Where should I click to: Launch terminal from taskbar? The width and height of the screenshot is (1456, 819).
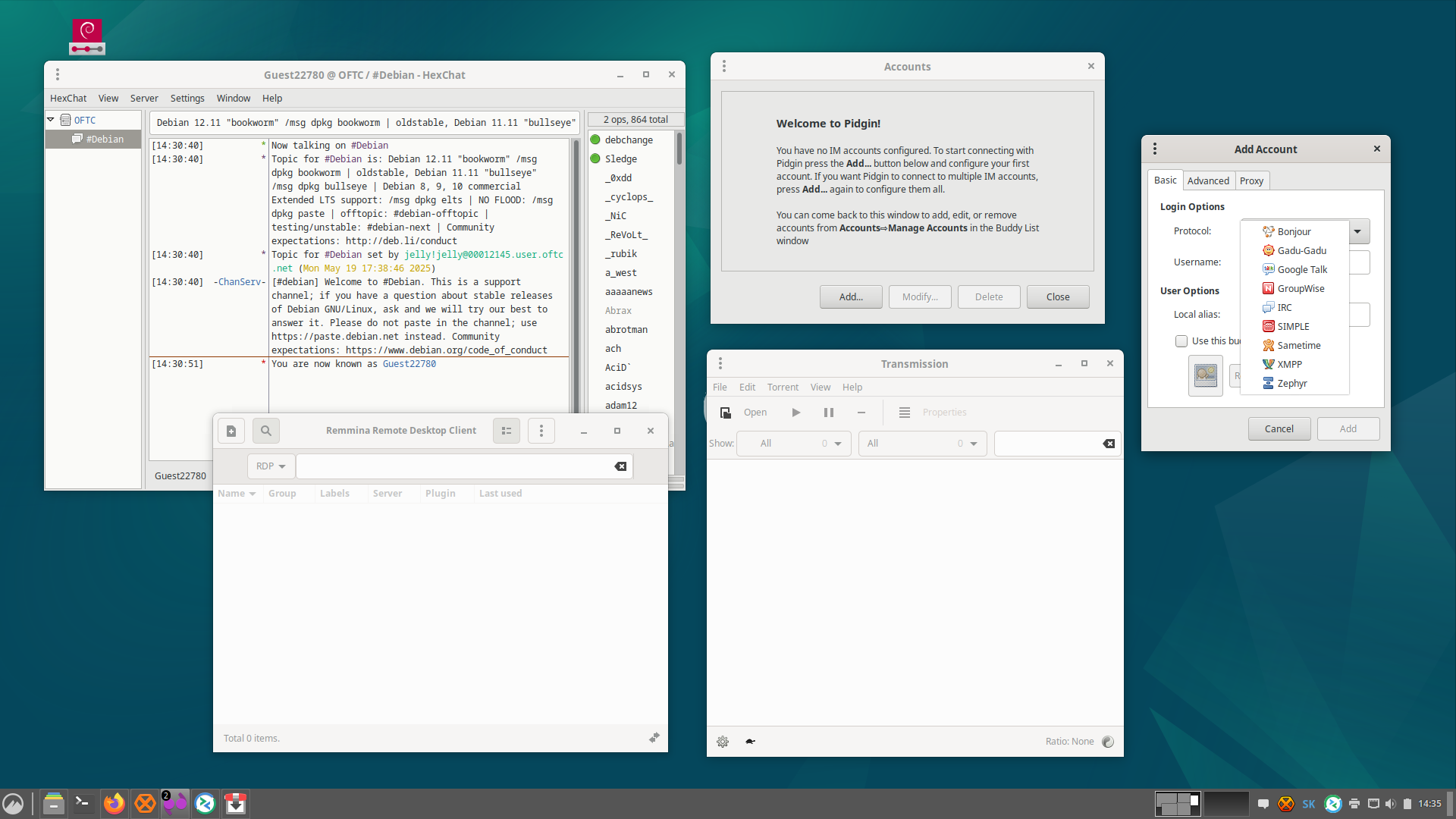tap(83, 803)
